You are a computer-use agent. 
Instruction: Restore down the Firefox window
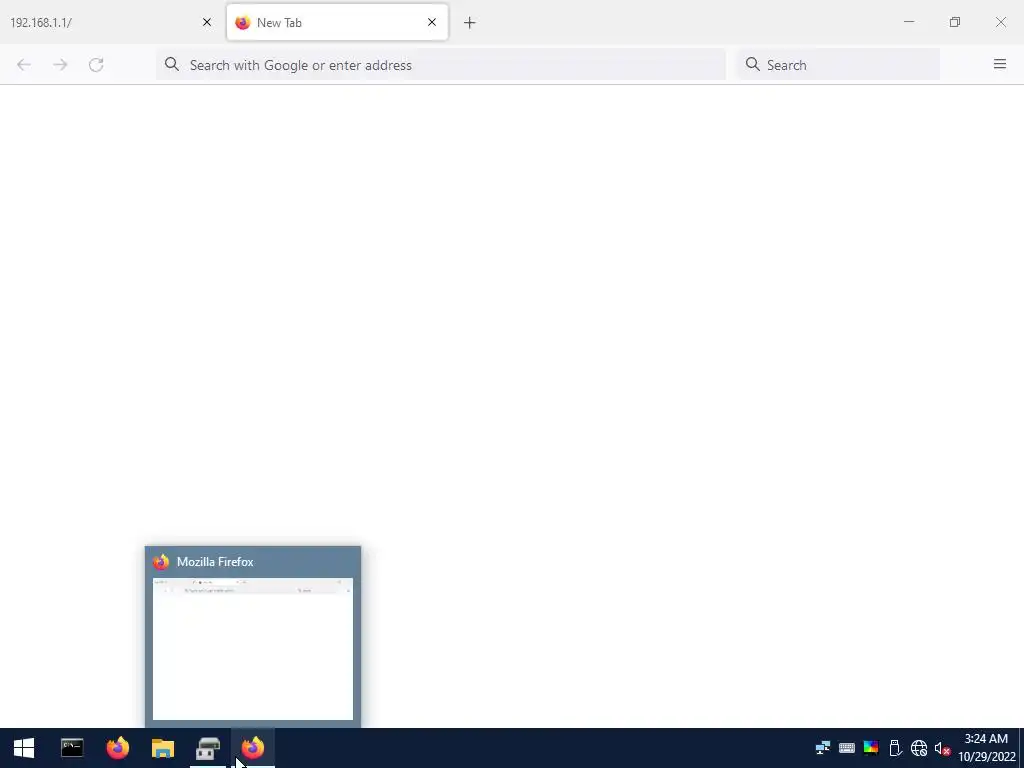pyautogui.click(x=955, y=22)
